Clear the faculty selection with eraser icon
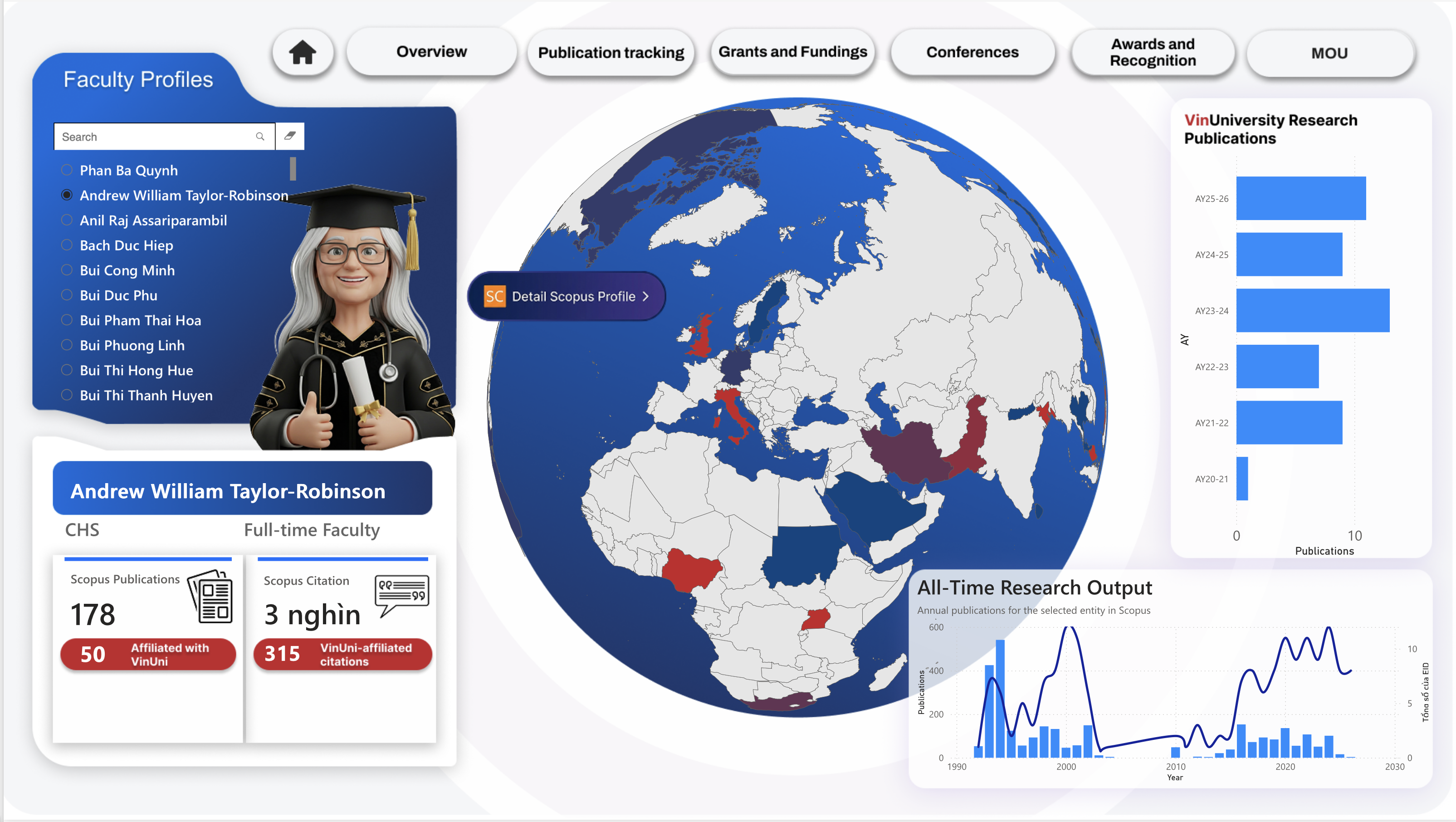The image size is (1456, 822). tap(290, 136)
